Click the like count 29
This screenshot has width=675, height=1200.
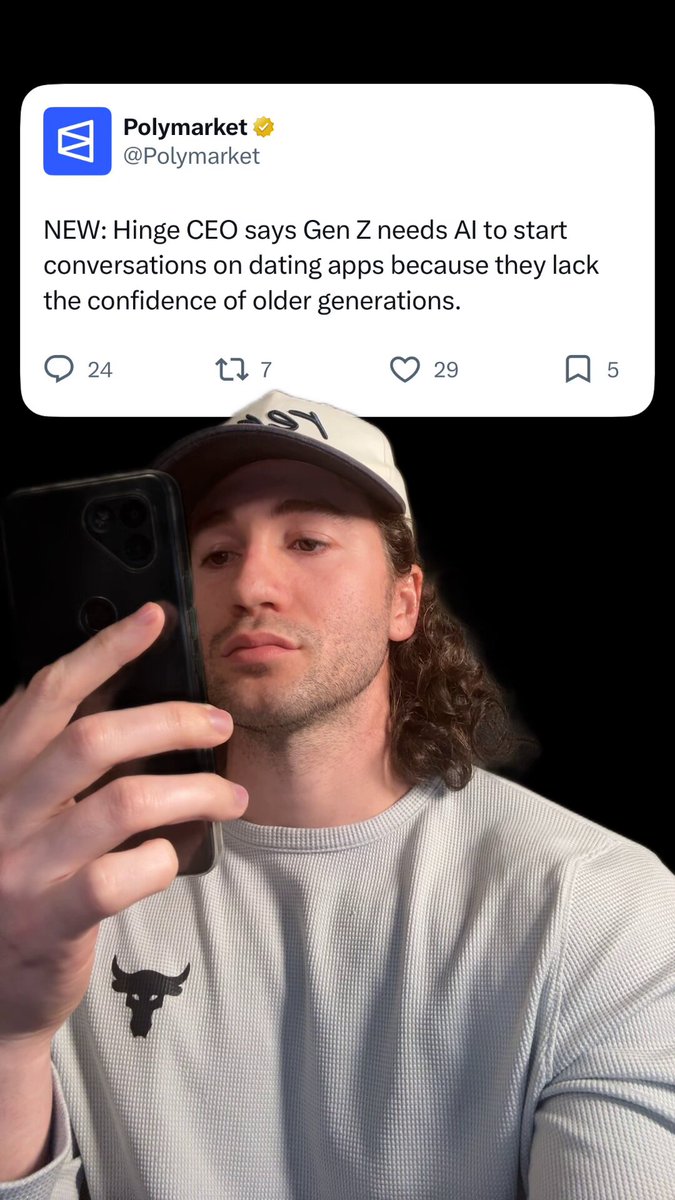[x=446, y=370]
